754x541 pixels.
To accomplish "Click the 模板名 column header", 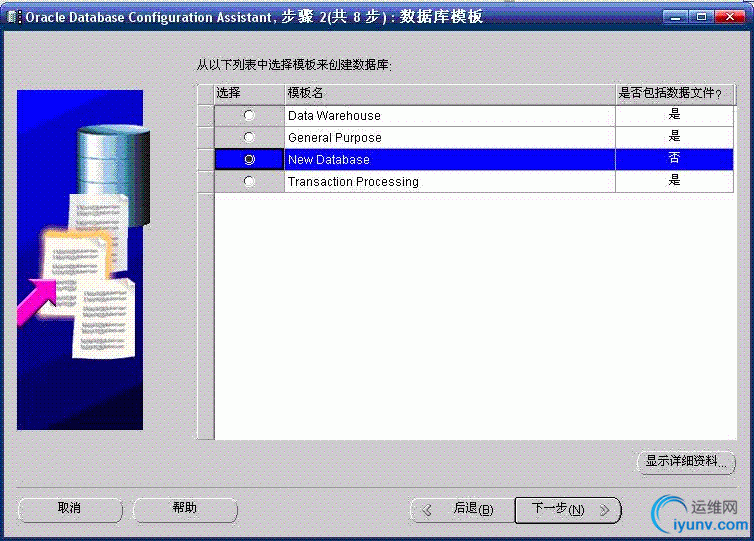I will pyautogui.click(x=450, y=94).
